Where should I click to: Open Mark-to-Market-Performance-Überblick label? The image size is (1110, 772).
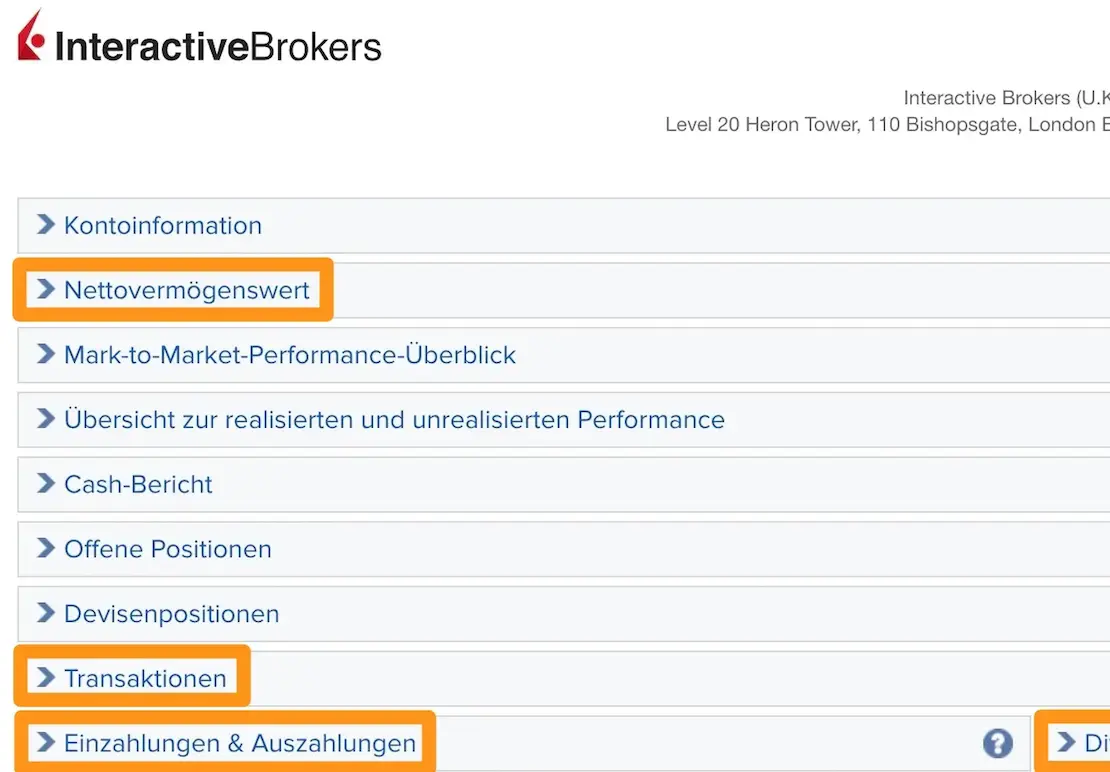coord(290,355)
